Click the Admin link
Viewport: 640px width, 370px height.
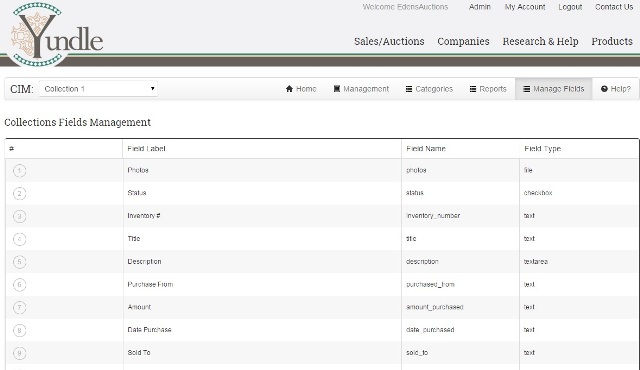pyautogui.click(x=480, y=7)
